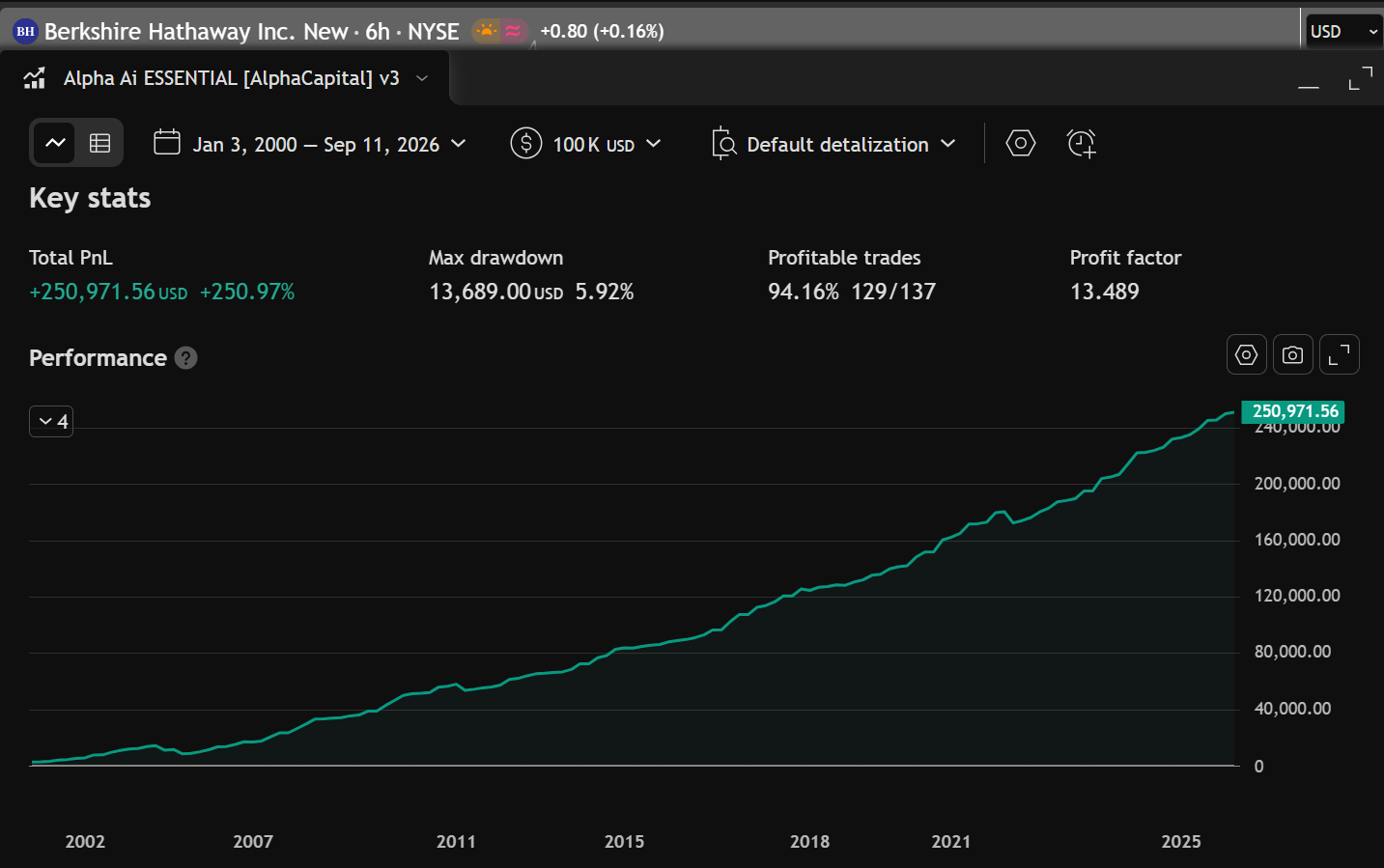Click the trades count 129/137
Image resolution: width=1384 pixels, height=868 pixels.
pyautogui.click(x=893, y=292)
